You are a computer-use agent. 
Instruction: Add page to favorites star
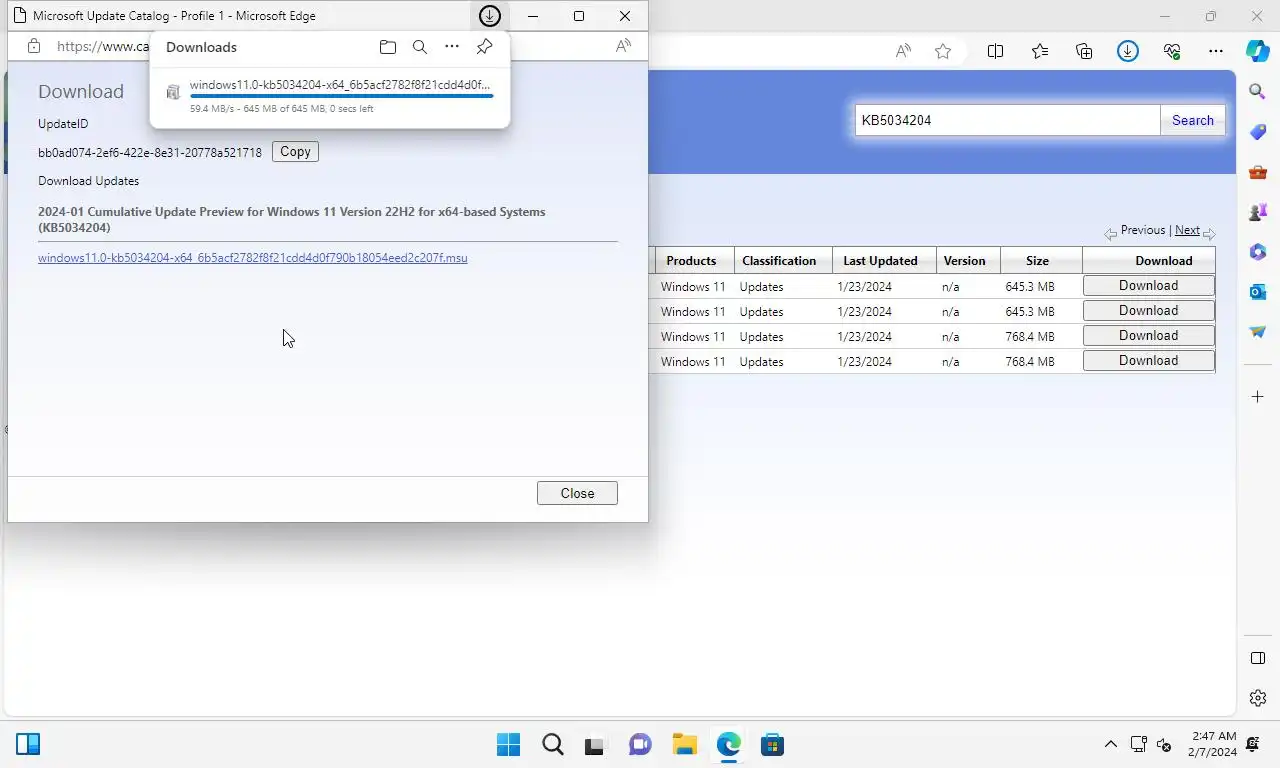pos(943,51)
